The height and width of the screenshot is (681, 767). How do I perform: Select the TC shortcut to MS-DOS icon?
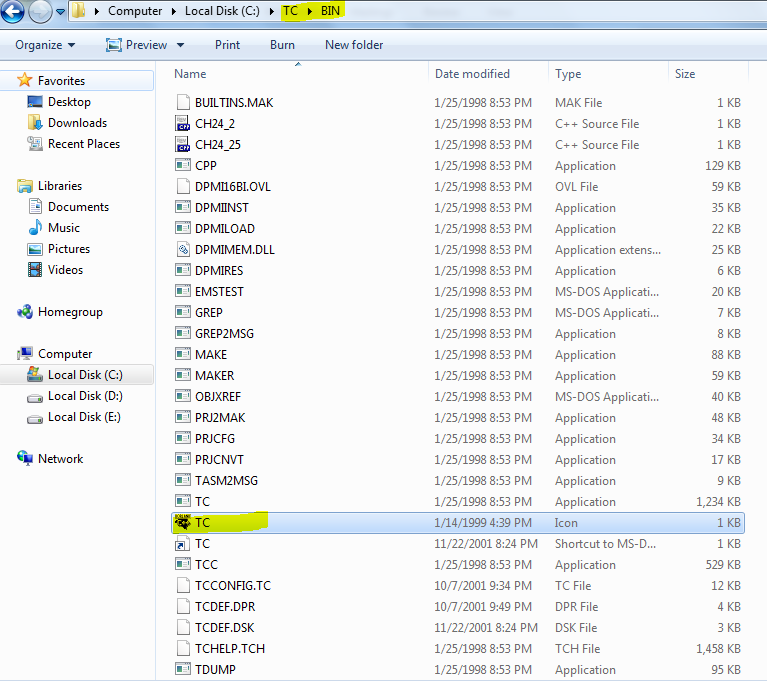click(183, 544)
